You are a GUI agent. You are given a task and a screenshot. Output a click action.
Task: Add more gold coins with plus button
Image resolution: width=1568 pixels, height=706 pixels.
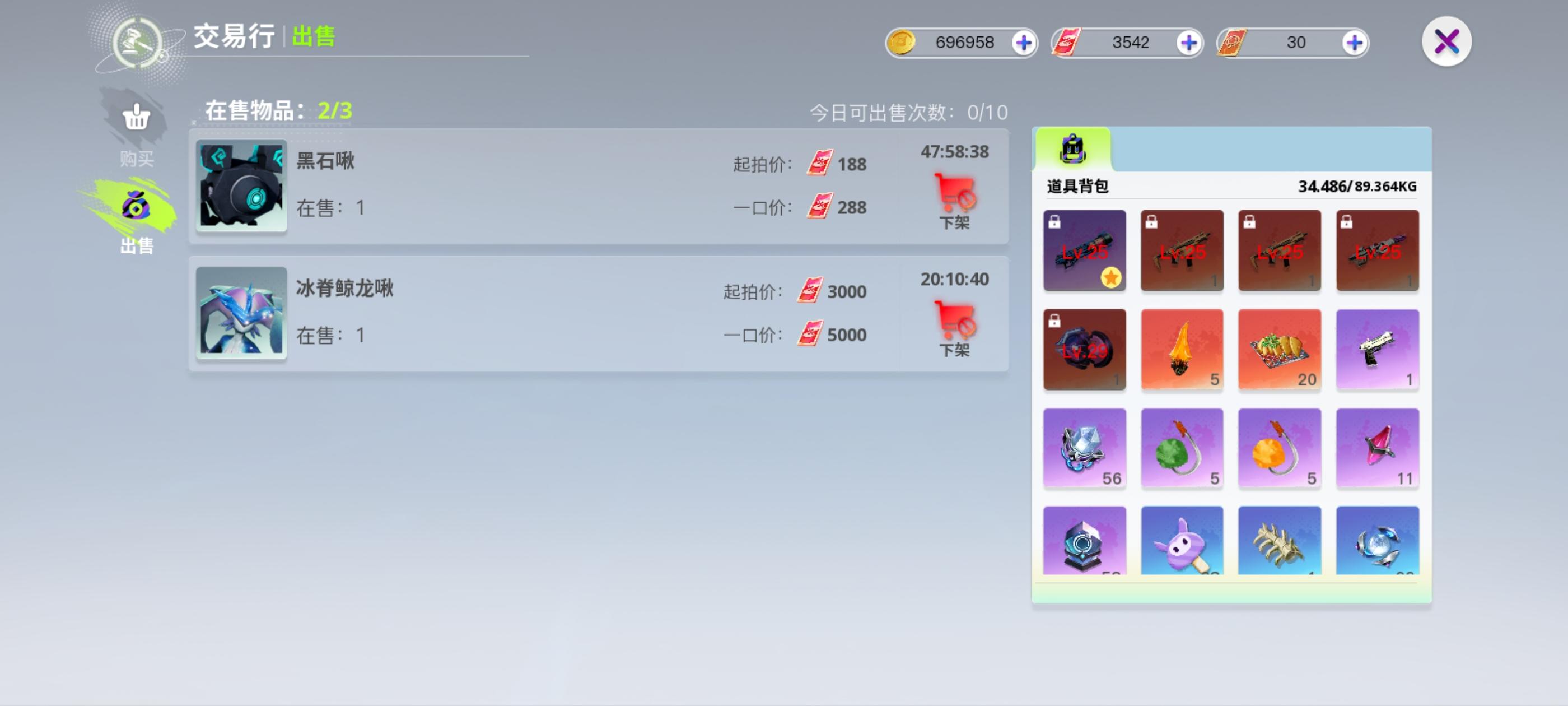(1024, 43)
